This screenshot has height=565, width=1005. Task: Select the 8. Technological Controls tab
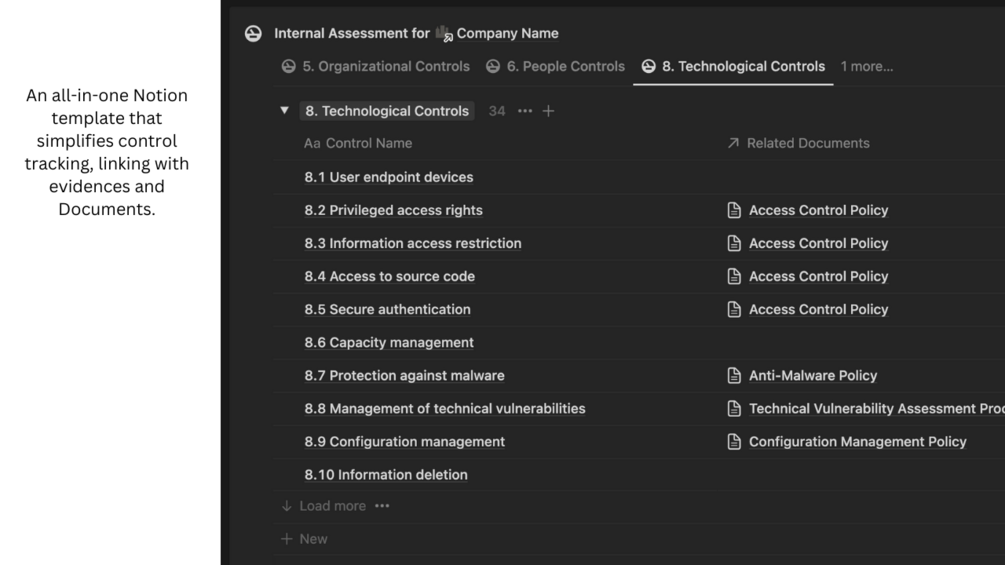(x=733, y=66)
